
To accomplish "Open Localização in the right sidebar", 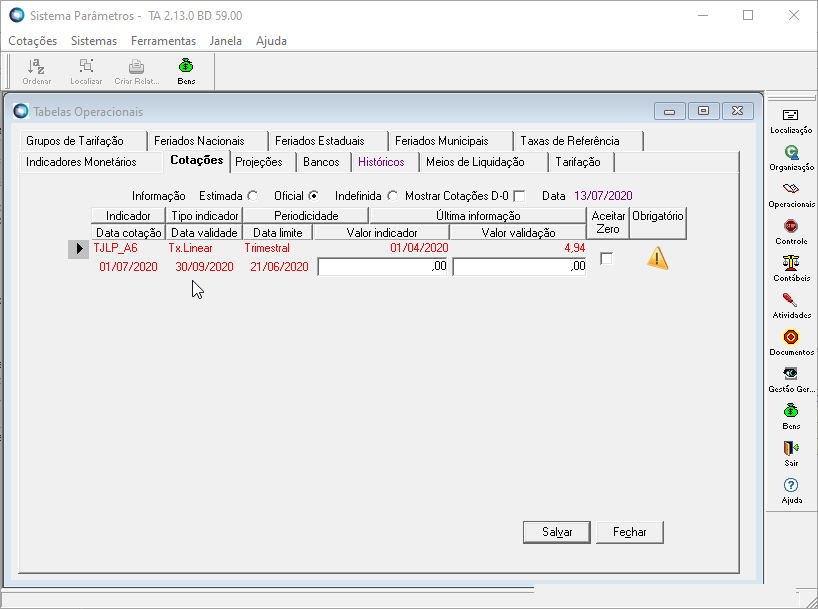I will point(791,121).
